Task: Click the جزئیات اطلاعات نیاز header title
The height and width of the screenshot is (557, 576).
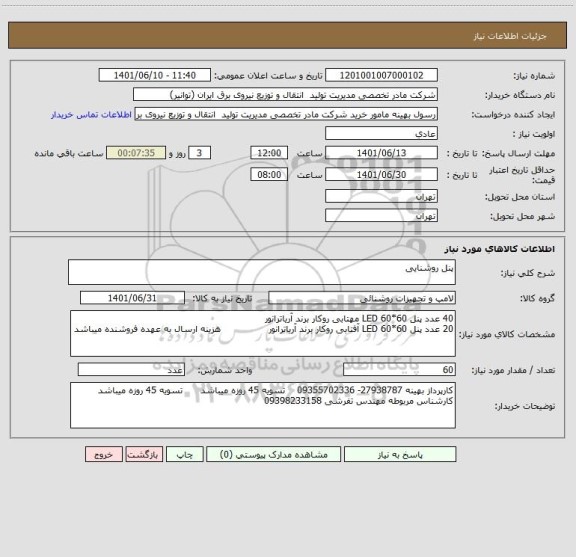Action: [510, 36]
